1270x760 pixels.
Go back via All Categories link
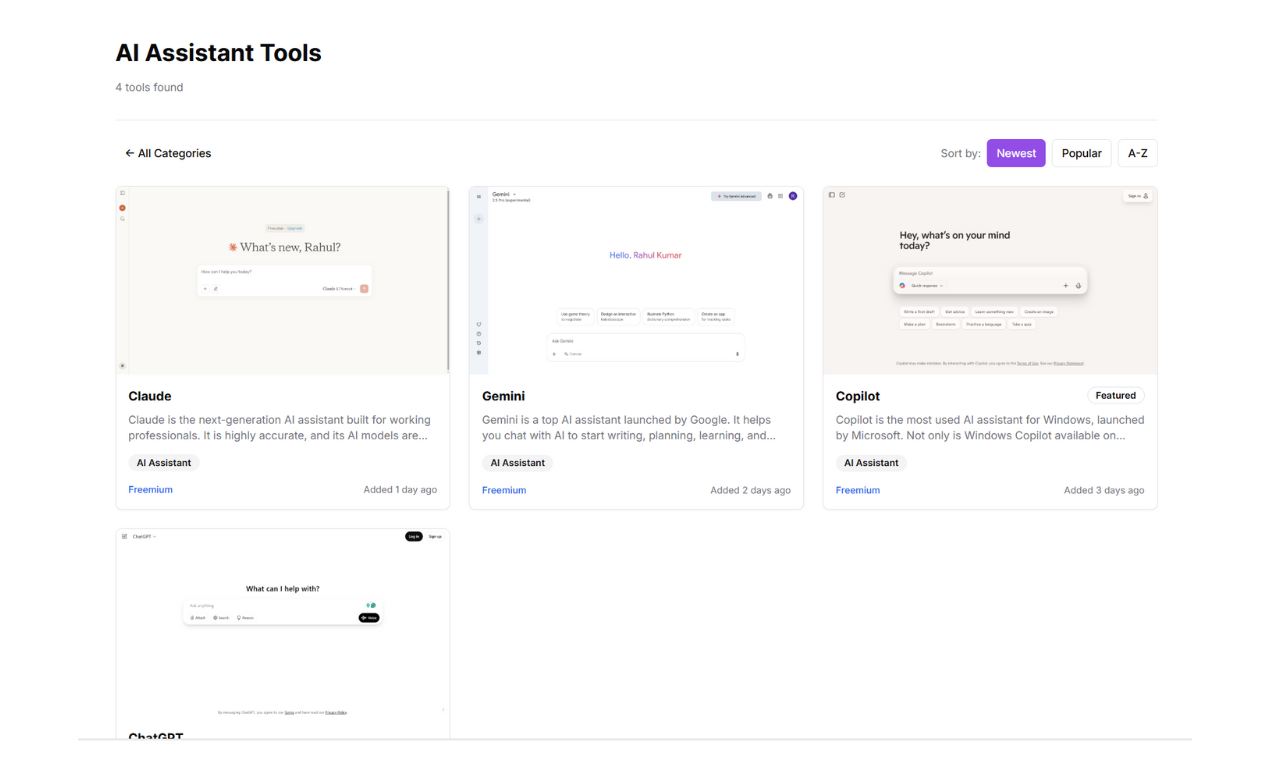click(168, 153)
